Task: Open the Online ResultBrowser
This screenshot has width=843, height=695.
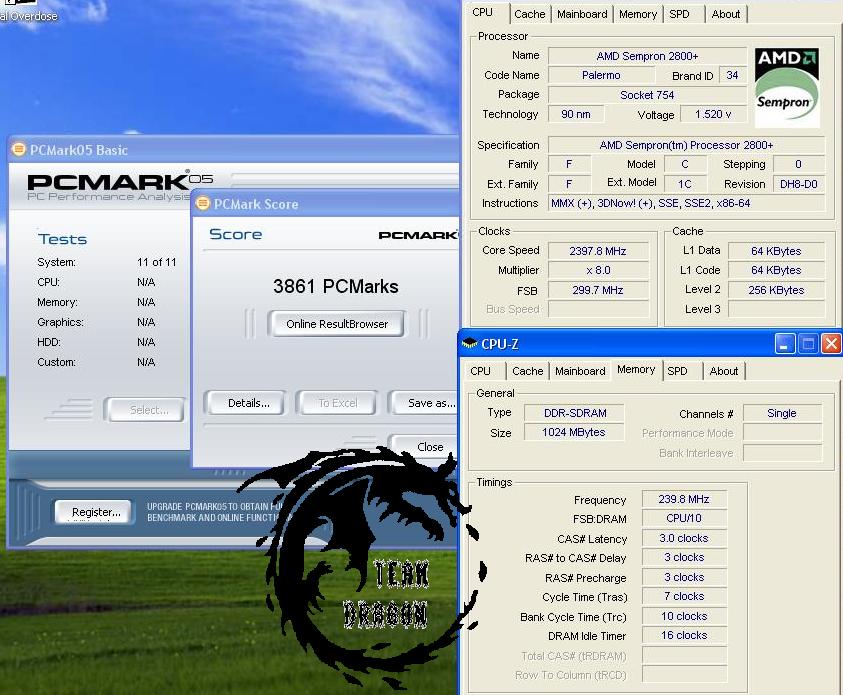Action: point(337,324)
